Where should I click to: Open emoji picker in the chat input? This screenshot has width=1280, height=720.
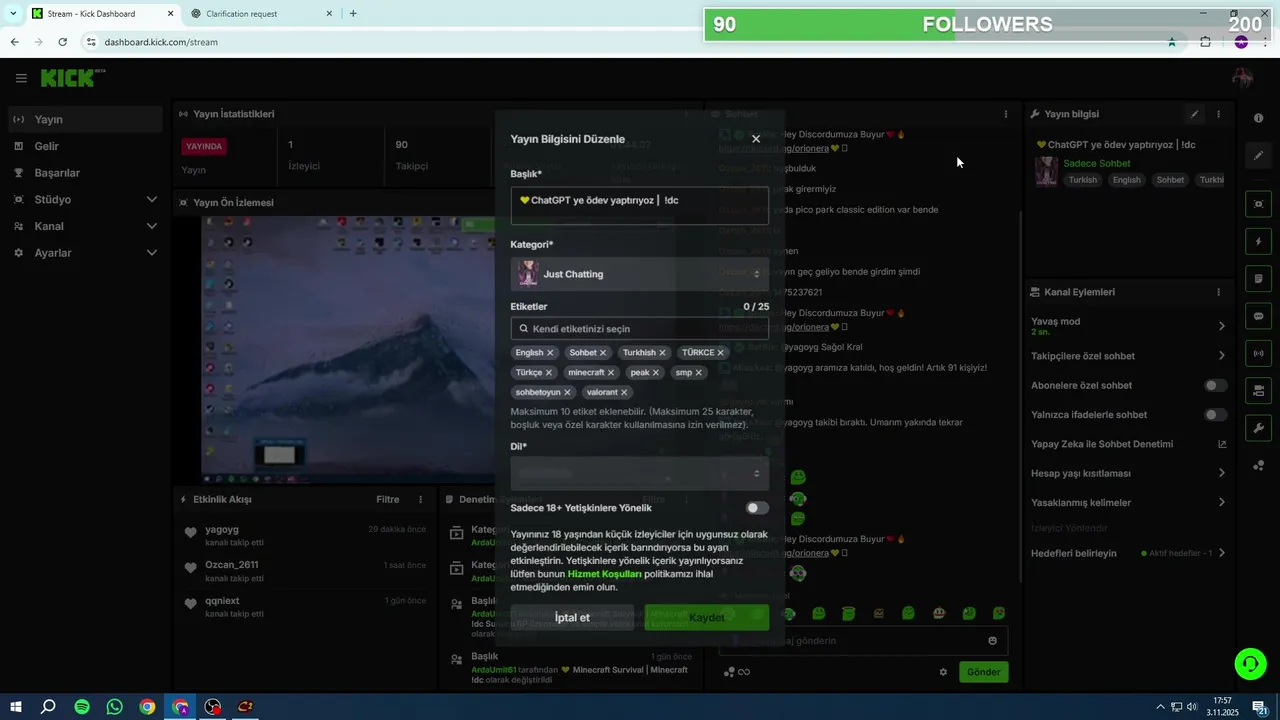[992, 641]
